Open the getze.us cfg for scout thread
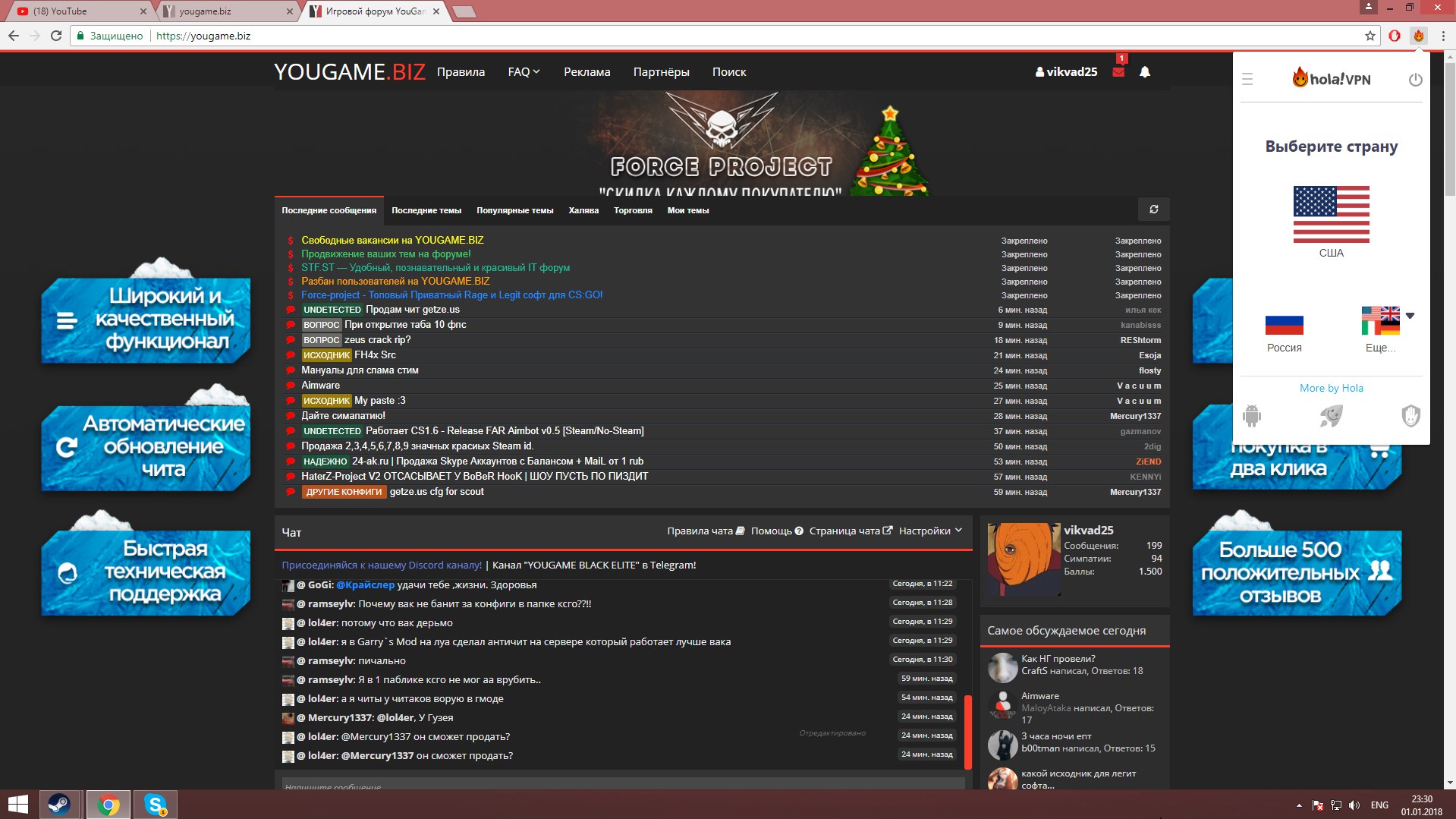 (436, 492)
